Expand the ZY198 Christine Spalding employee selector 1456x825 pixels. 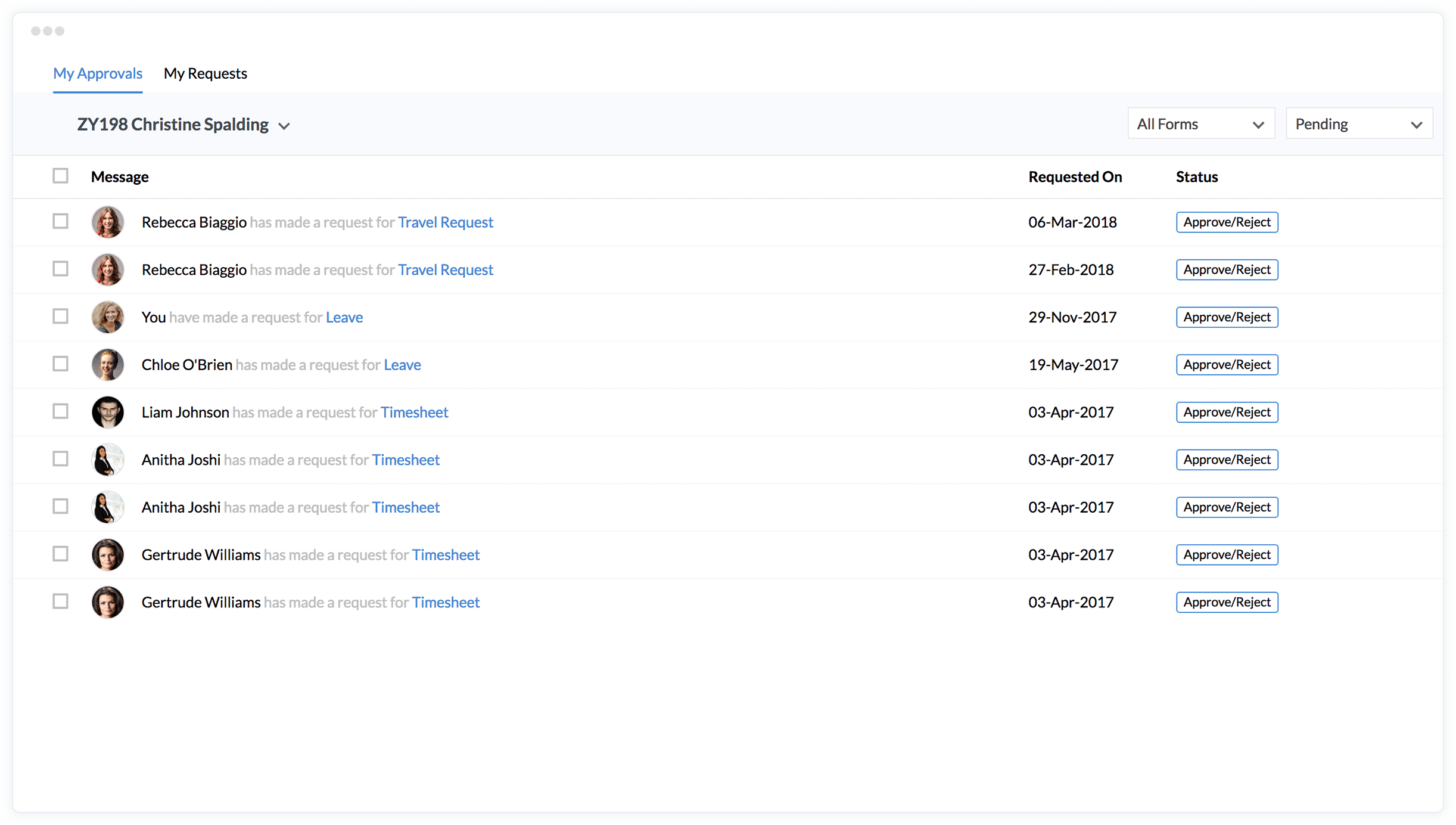pos(183,125)
